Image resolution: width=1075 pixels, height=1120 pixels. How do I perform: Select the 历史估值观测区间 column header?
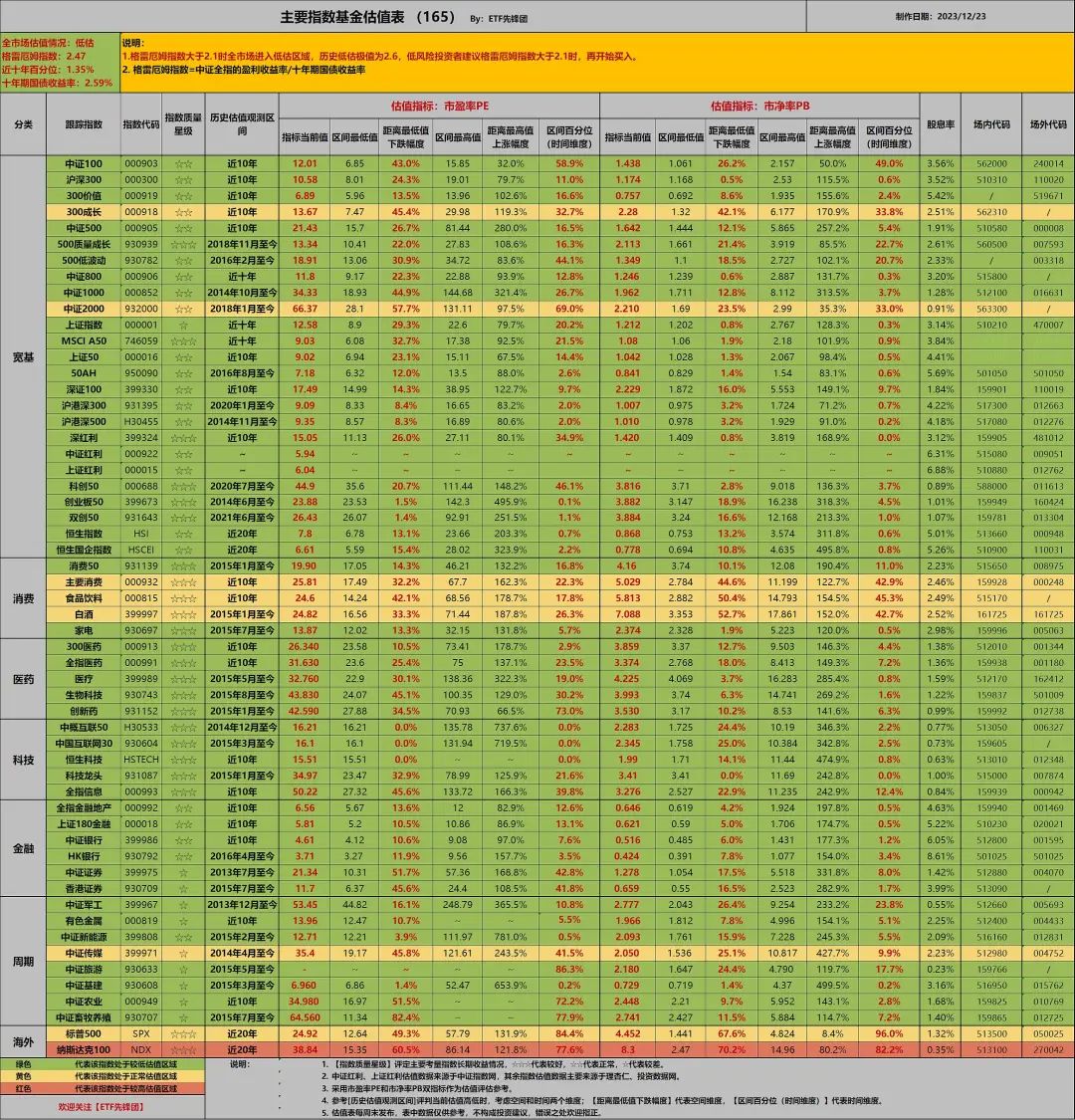click(x=242, y=124)
